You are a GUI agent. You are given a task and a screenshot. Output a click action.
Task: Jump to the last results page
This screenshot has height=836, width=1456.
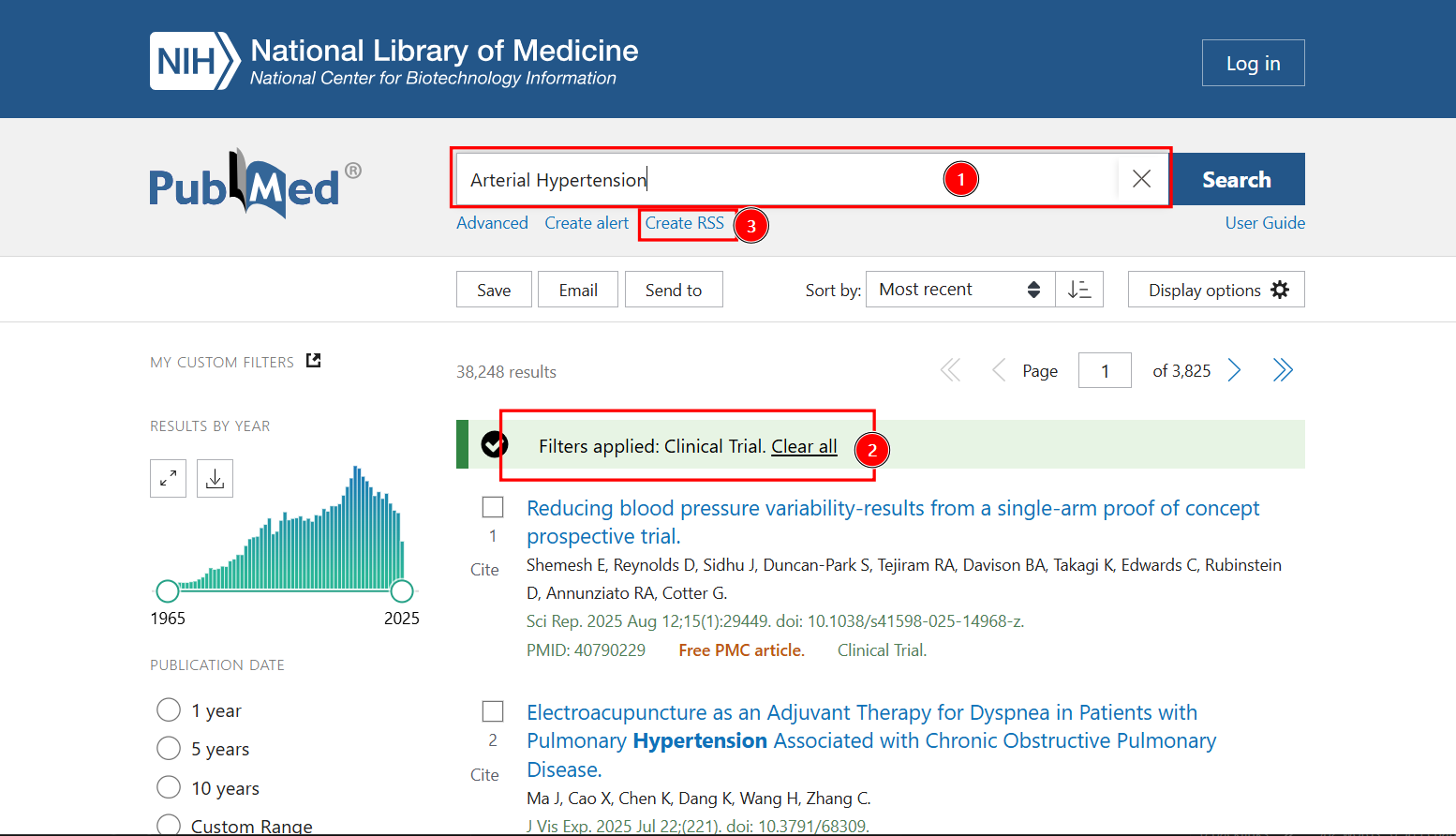[1283, 371]
